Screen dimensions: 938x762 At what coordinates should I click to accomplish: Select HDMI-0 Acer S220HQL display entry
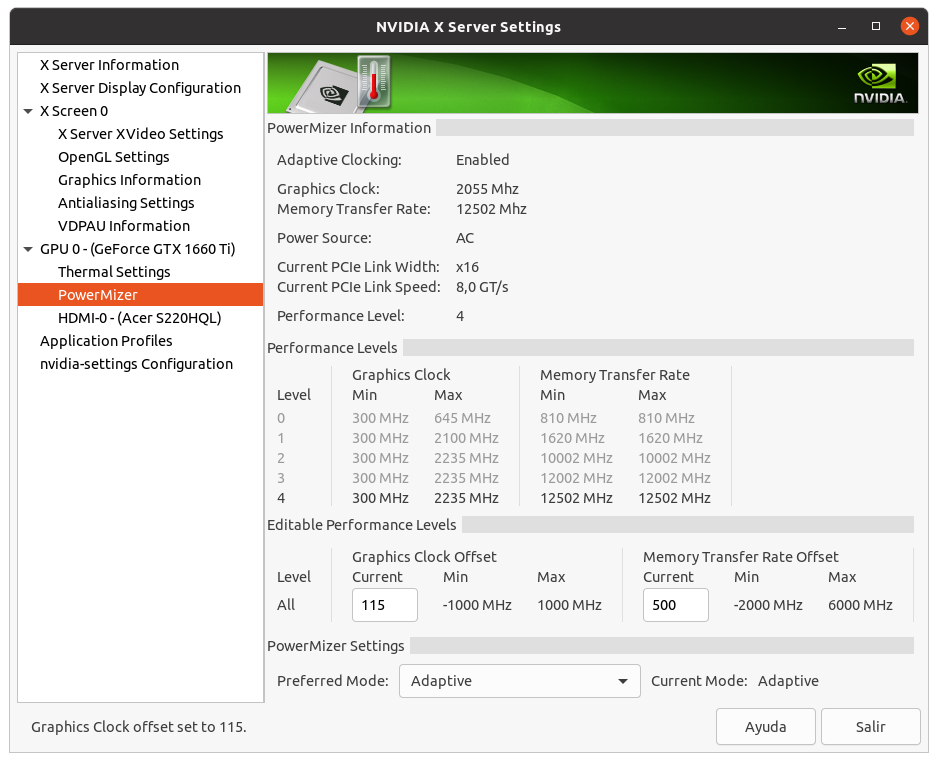[x=139, y=318]
